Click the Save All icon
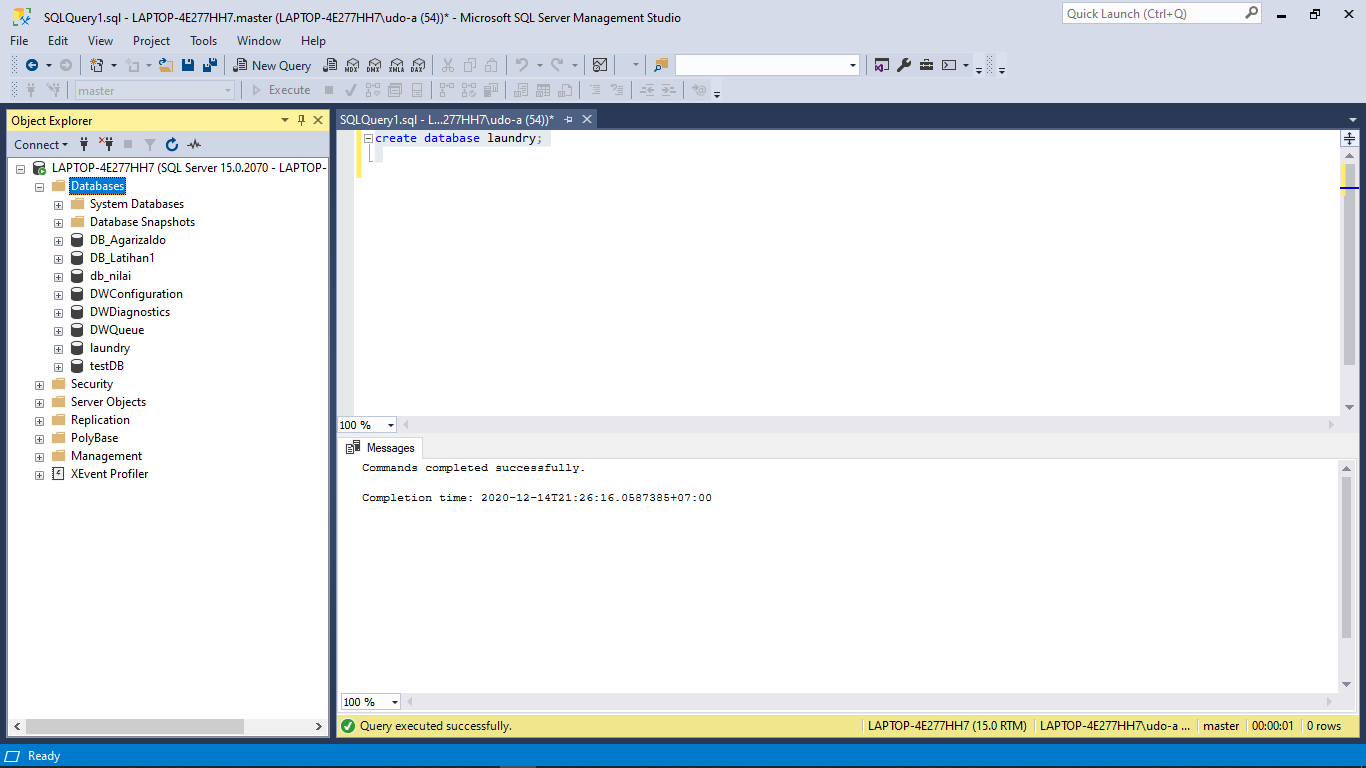This screenshot has width=1366, height=768. tap(210, 65)
